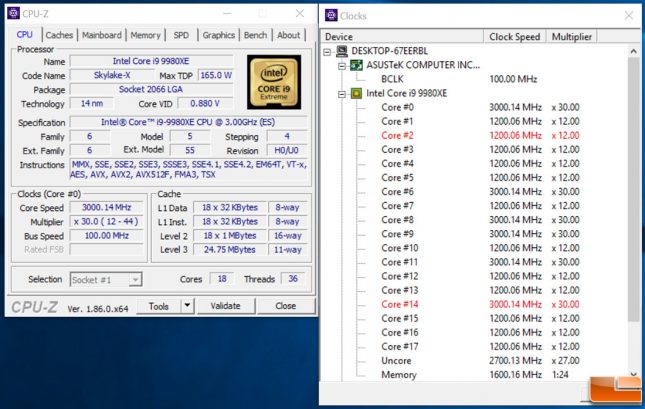Close the CPU-Z window with X
Viewport: 645px width, 409px height.
point(300,13)
